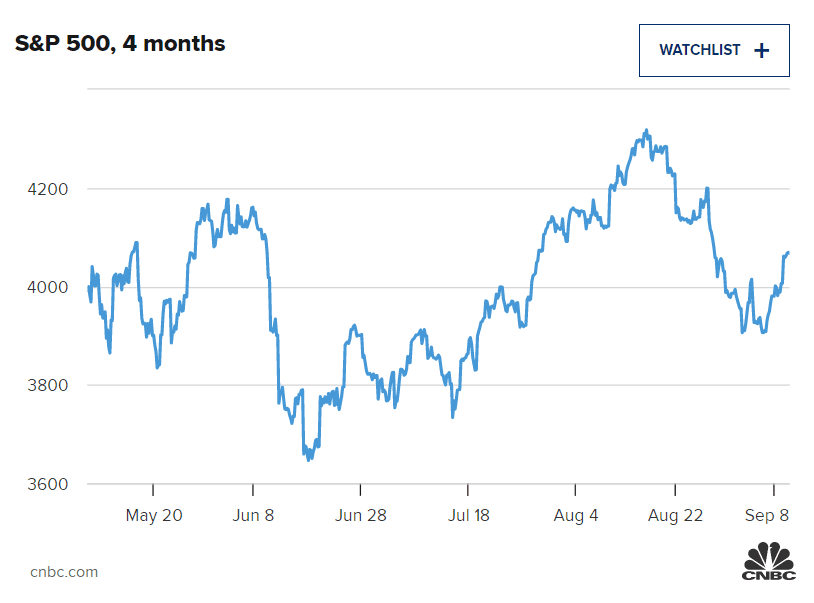Click the leftmost start of the line
814x603 pixels.
coord(89,288)
